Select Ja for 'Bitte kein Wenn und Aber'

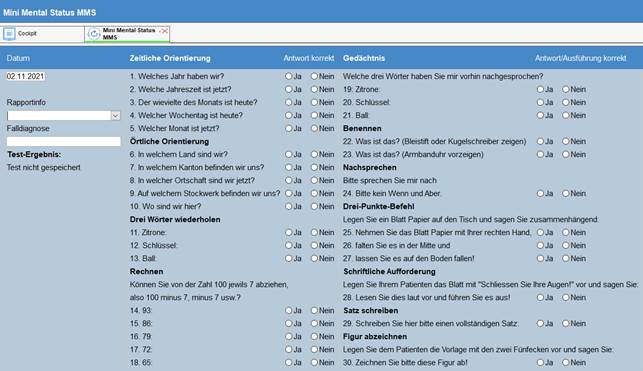pos(540,193)
